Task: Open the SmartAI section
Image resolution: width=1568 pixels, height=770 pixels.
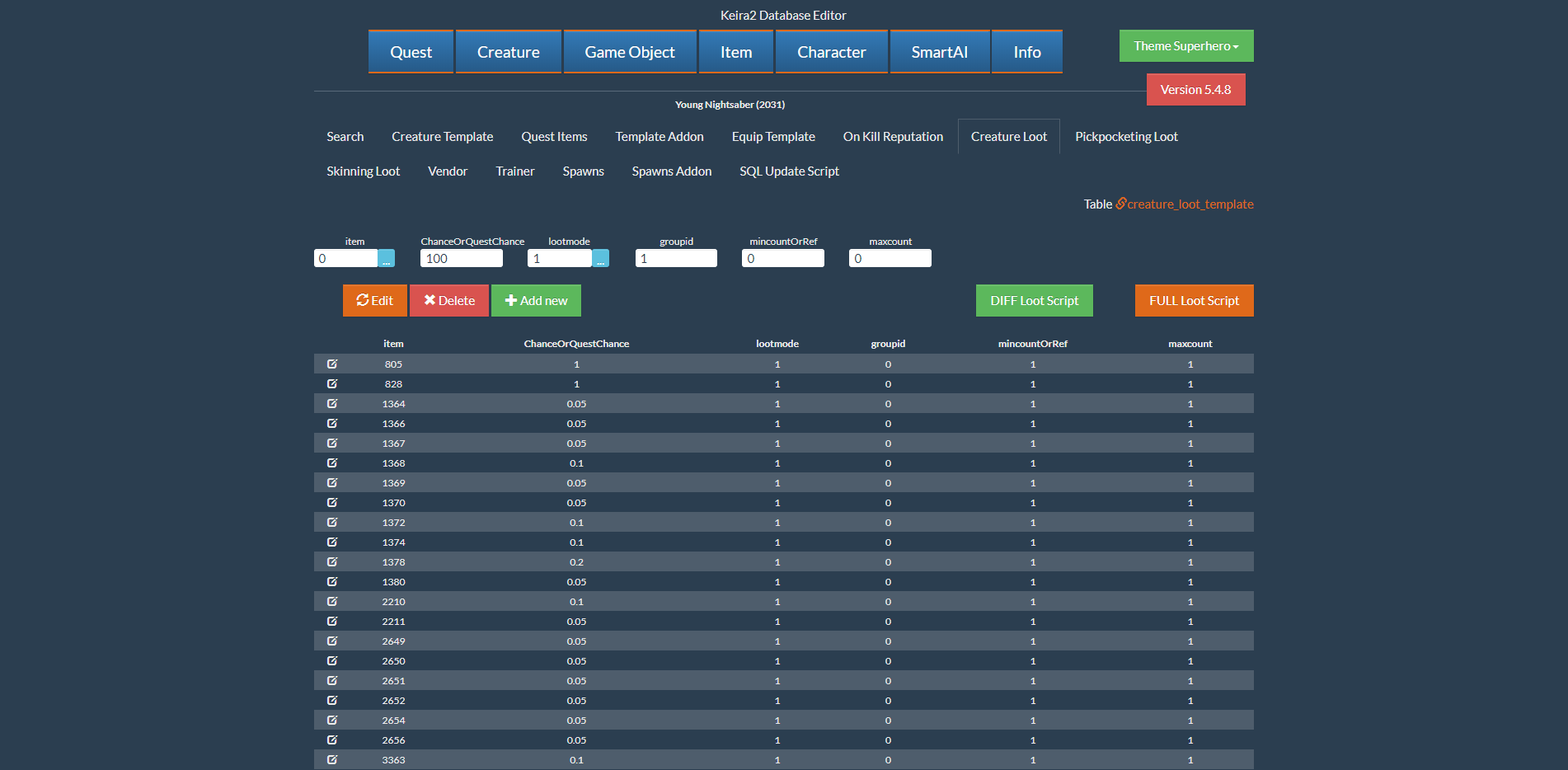Action: point(940,52)
